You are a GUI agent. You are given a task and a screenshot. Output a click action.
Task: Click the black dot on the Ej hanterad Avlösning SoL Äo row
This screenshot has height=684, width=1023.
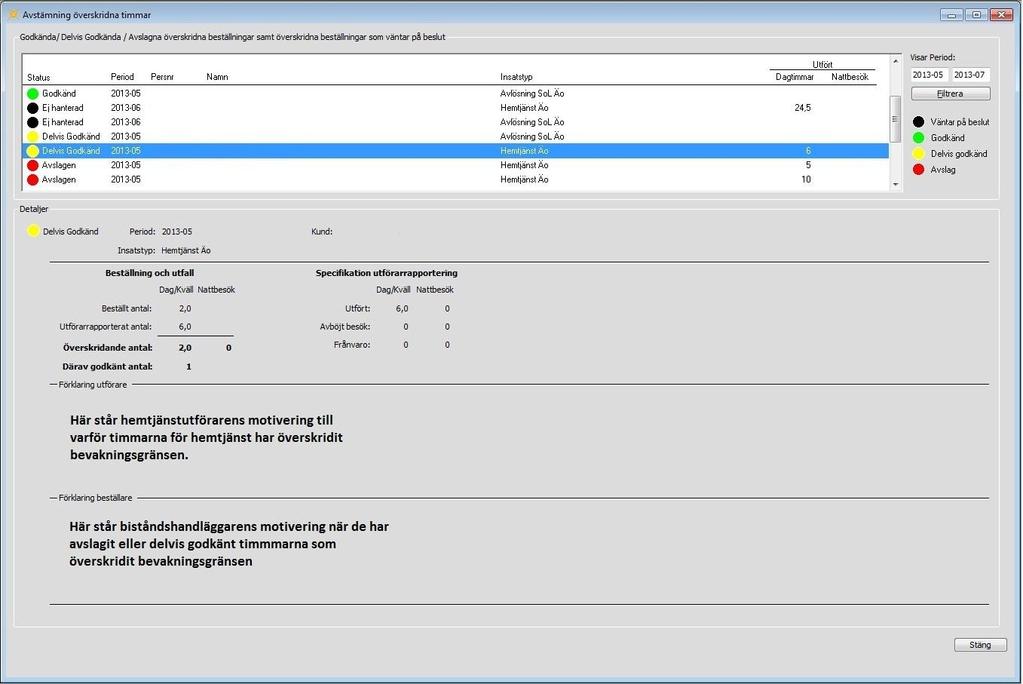33,123
